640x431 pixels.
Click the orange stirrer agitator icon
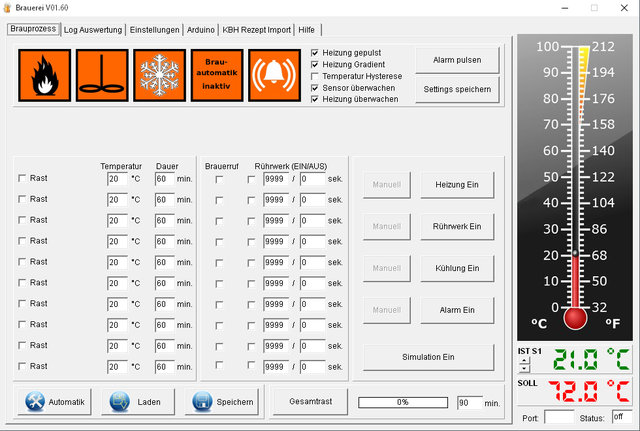[x=100, y=76]
